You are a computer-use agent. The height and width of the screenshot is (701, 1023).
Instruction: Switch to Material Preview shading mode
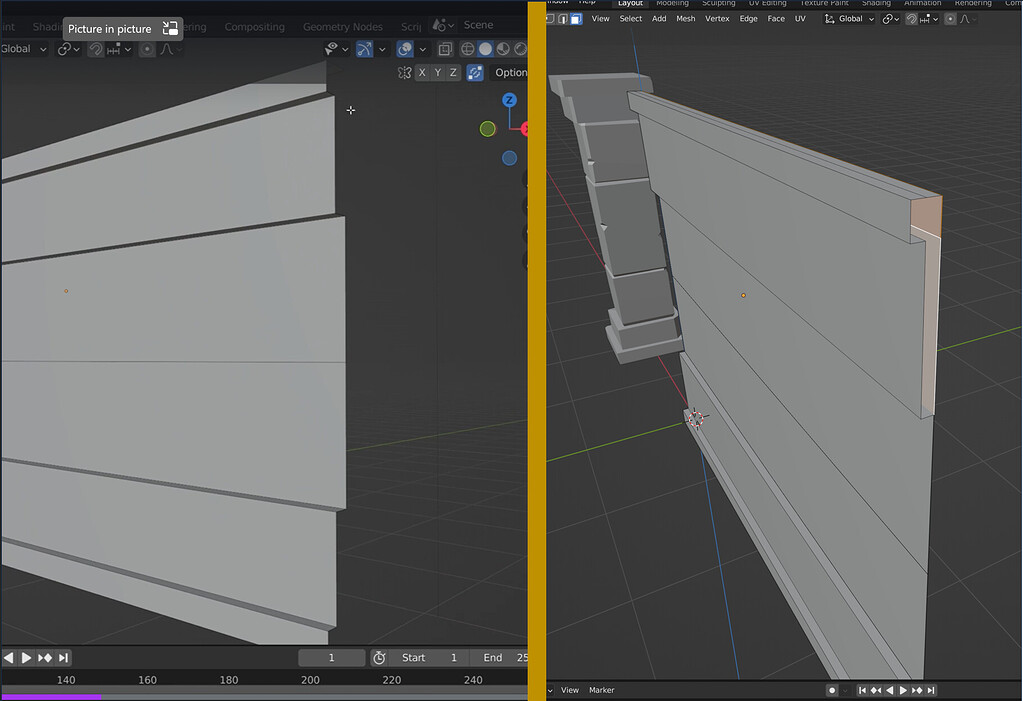pos(501,48)
